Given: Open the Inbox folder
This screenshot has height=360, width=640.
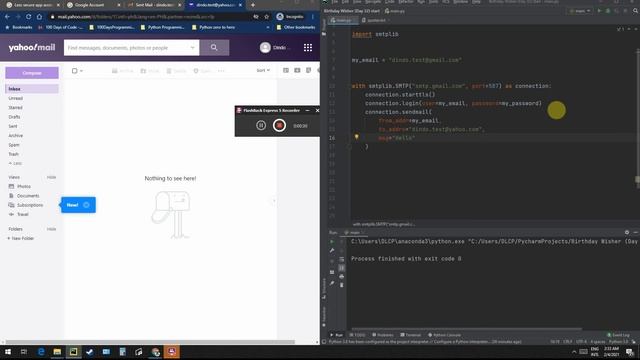Looking at the screenshot, I should point(32,89).
